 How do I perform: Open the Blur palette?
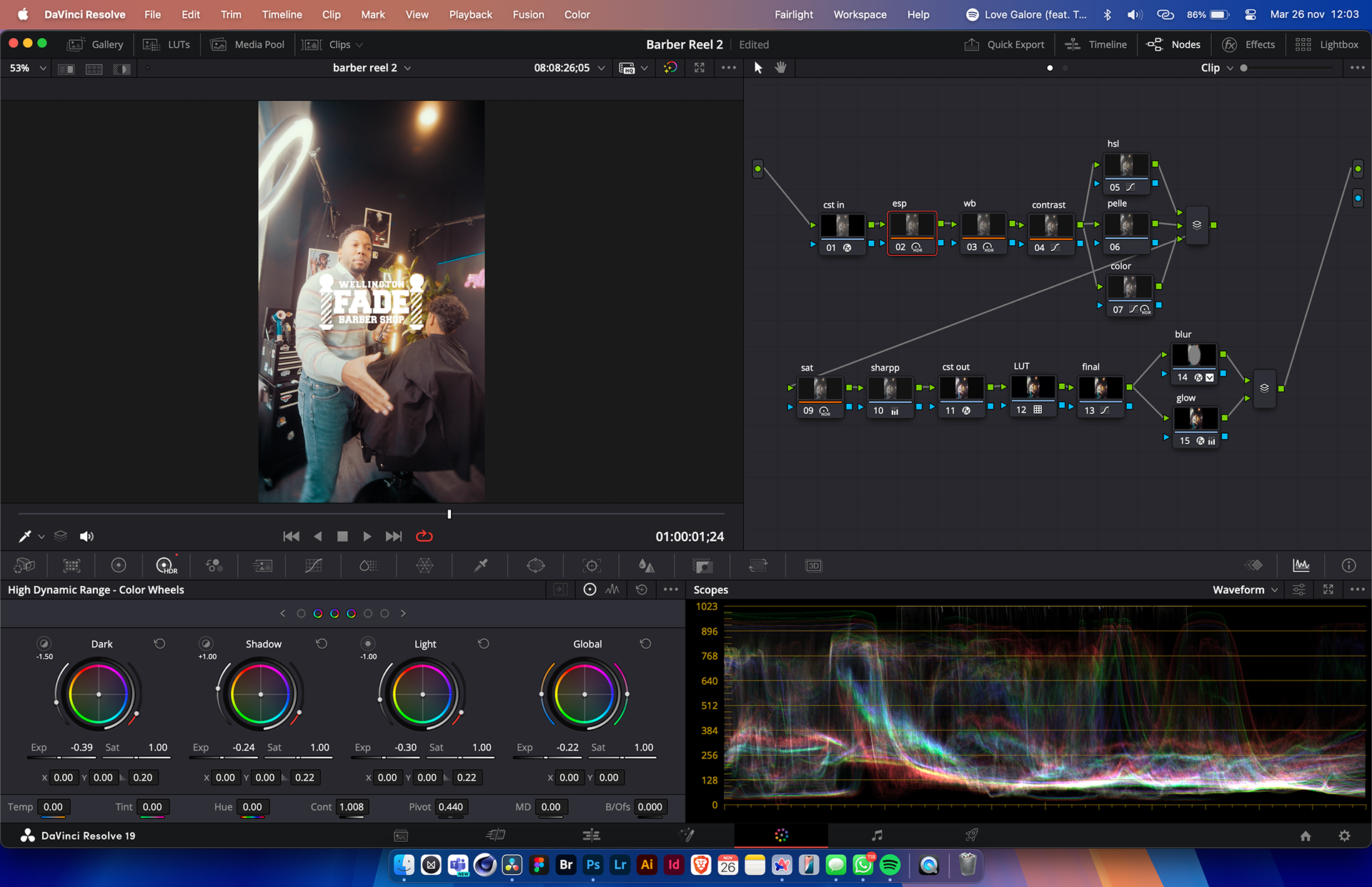tap(647, 566)
